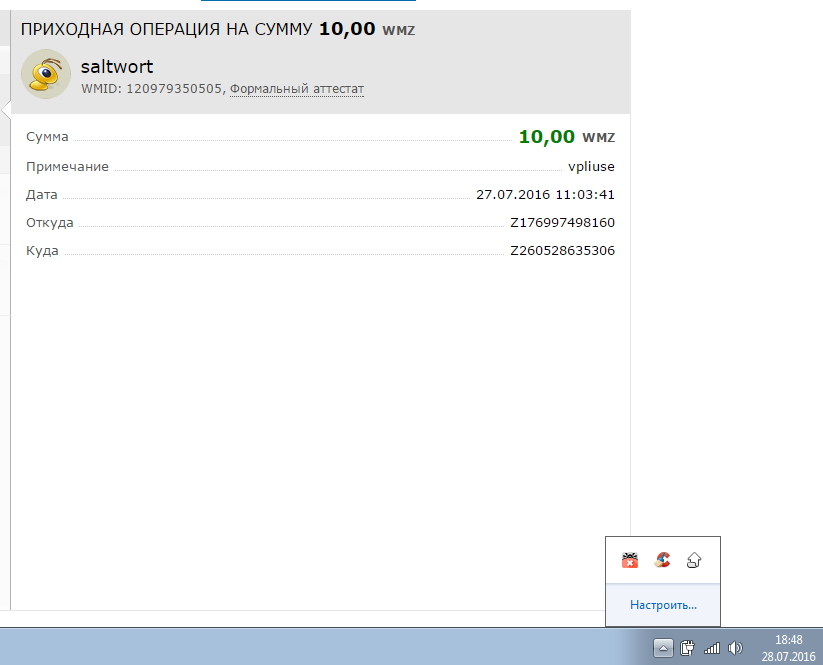Open the CCleaner tray icon

[662, 561]
